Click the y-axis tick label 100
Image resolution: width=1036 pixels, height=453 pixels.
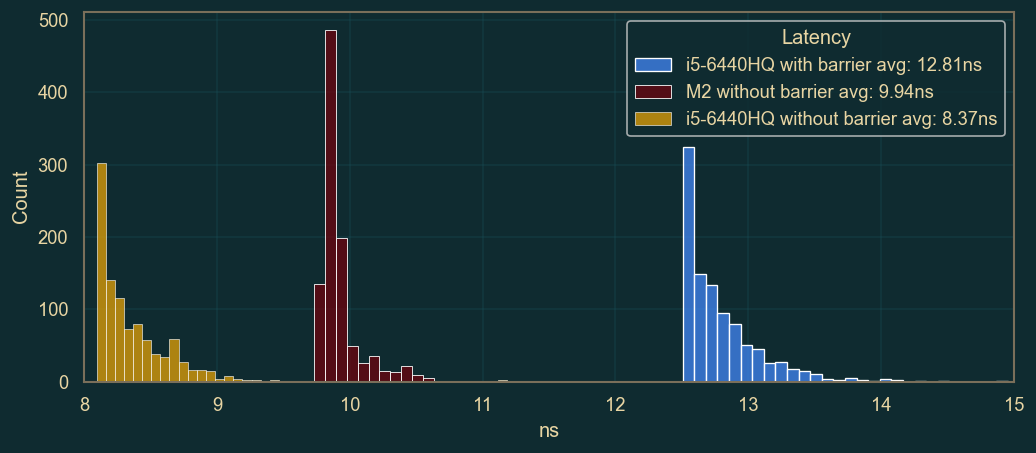53,310
